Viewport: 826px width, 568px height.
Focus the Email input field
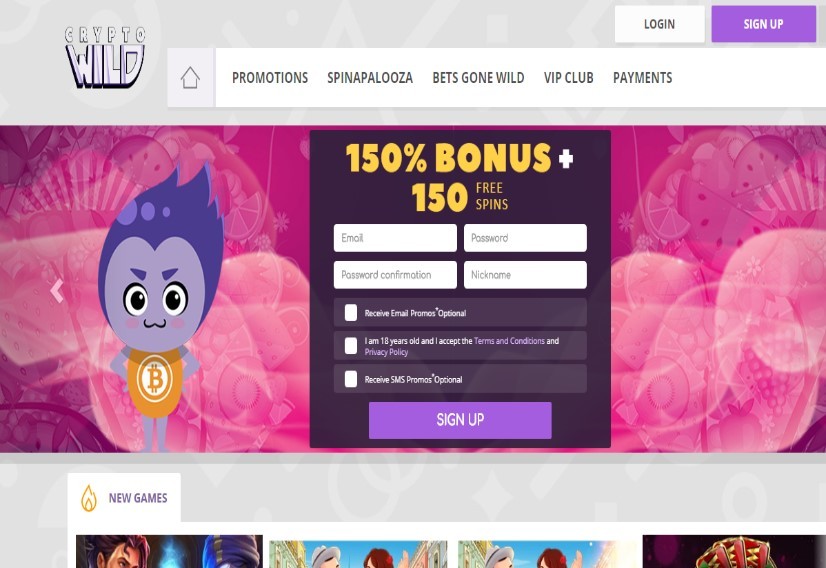(x=395, y=238)
